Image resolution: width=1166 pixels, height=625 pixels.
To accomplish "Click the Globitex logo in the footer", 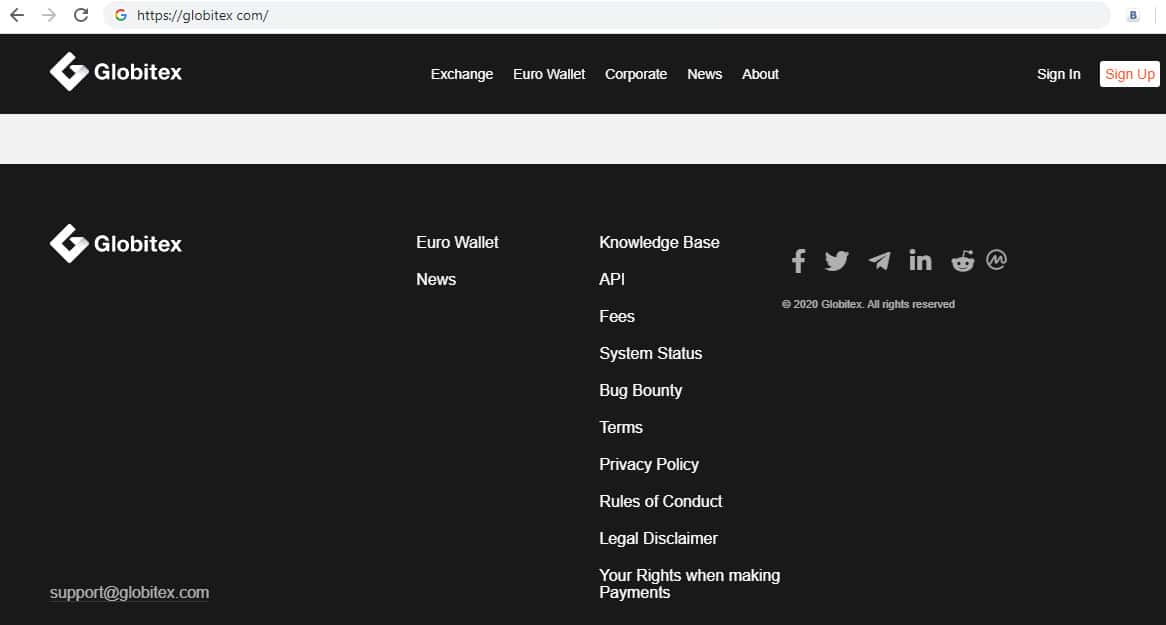I will point(115,243).
